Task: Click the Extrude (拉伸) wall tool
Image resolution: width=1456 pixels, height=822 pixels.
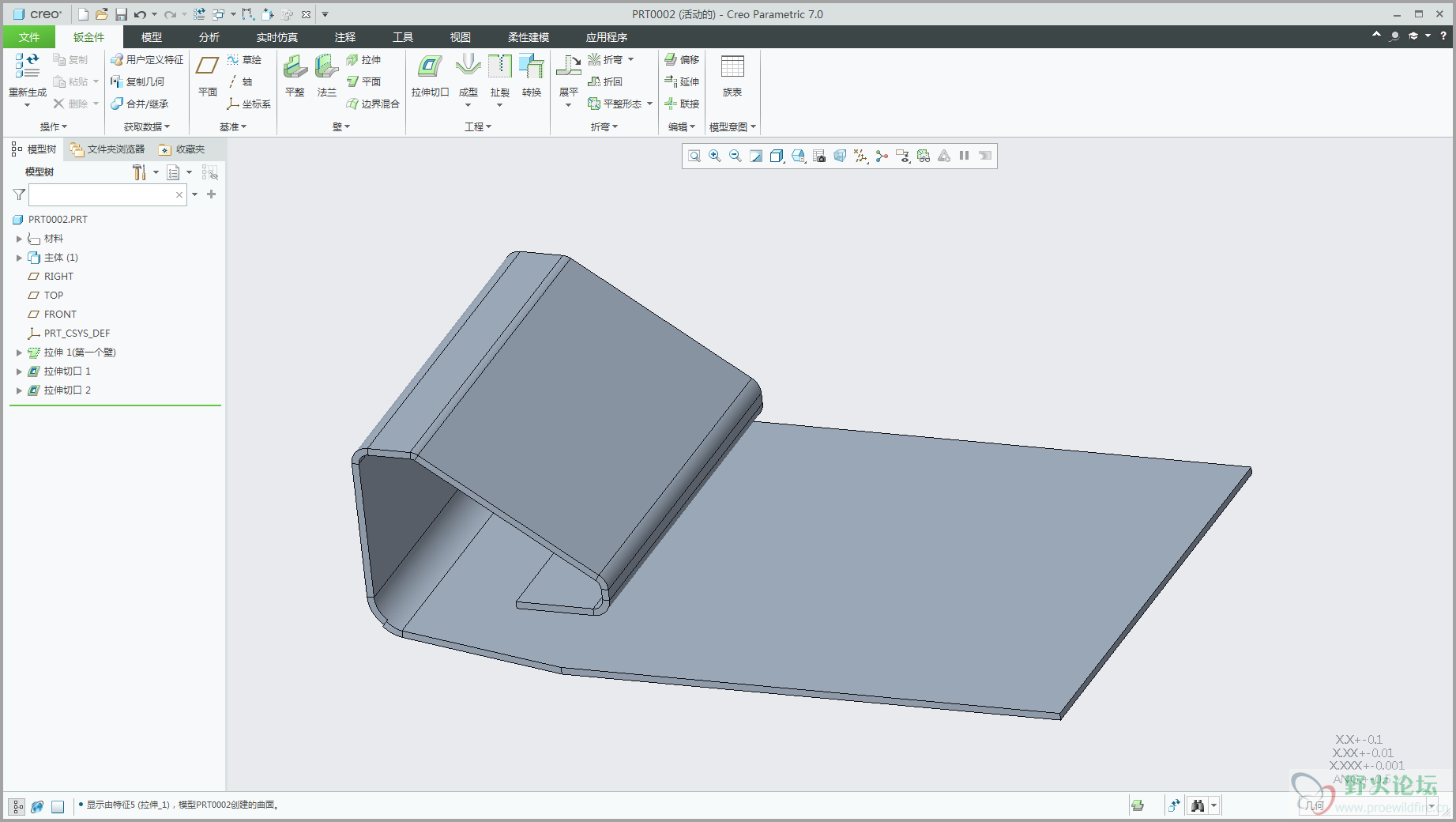Action: (x=363, y=60)
